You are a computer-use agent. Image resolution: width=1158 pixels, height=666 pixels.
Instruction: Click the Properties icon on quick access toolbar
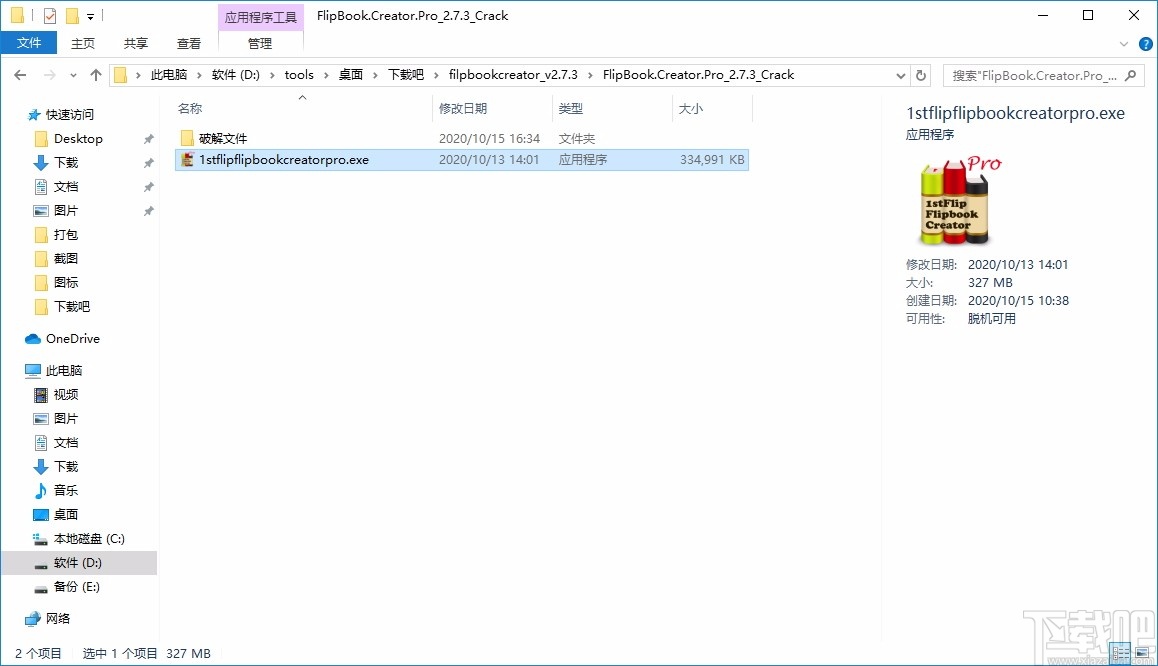[x=50, y=15]
